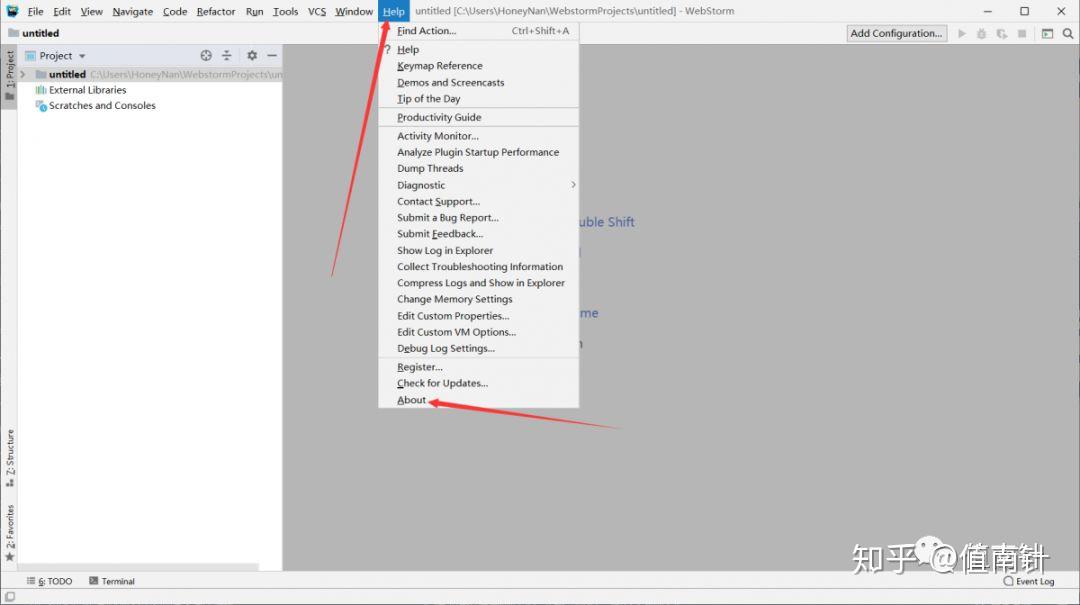Open the Navigate menu
The width and height of the screenshot is (1080, 605).
tap(133, 11)
